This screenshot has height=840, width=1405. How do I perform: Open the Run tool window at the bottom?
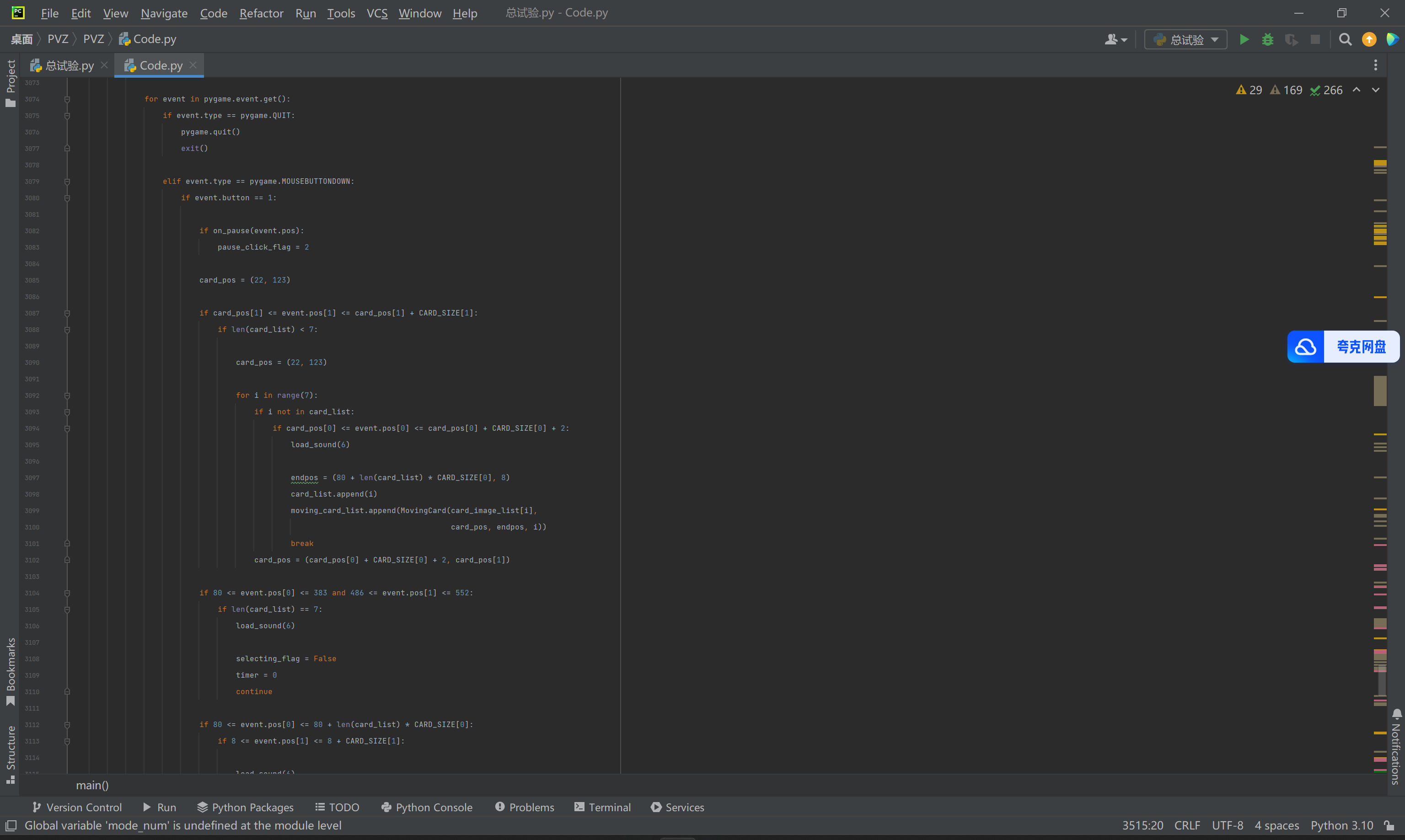[160, 807]
